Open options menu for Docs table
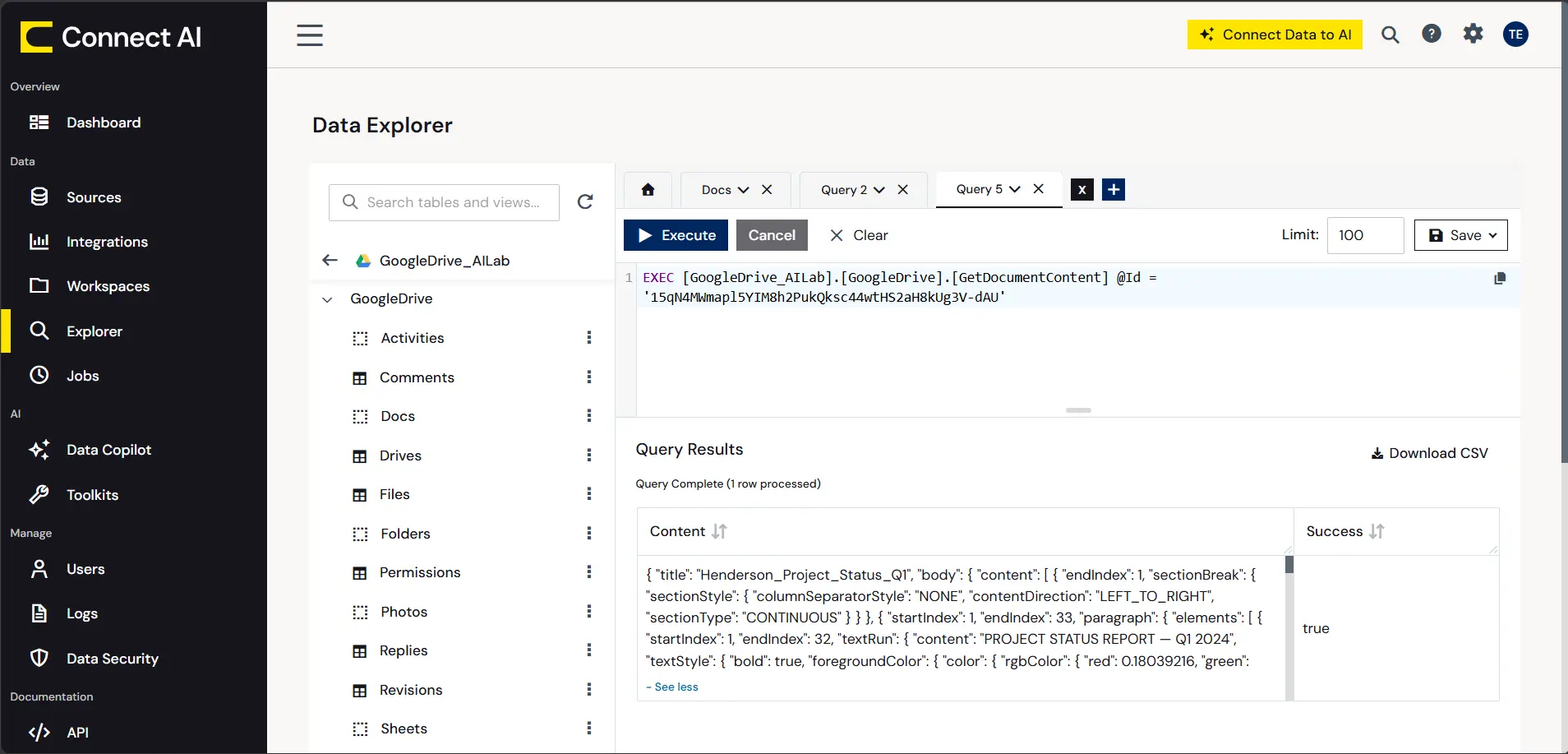The image size is (1568, 754). click(x=589, y=416)
